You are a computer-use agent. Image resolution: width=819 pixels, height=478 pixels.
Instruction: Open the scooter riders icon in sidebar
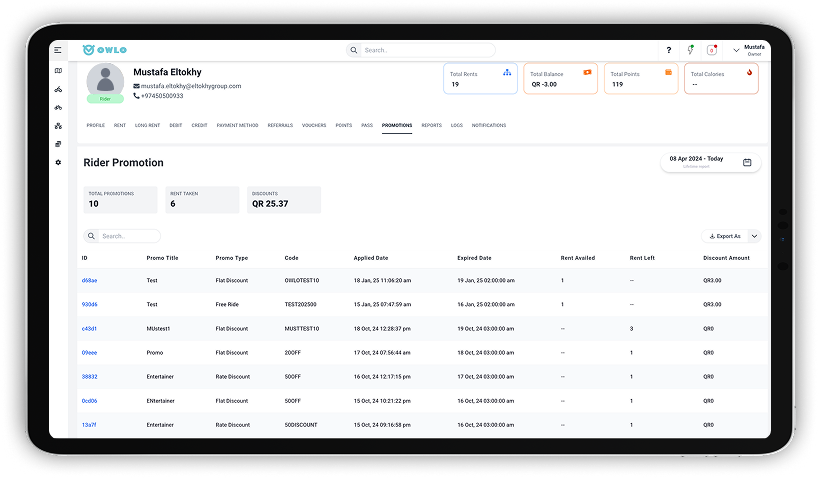(58, 89)
